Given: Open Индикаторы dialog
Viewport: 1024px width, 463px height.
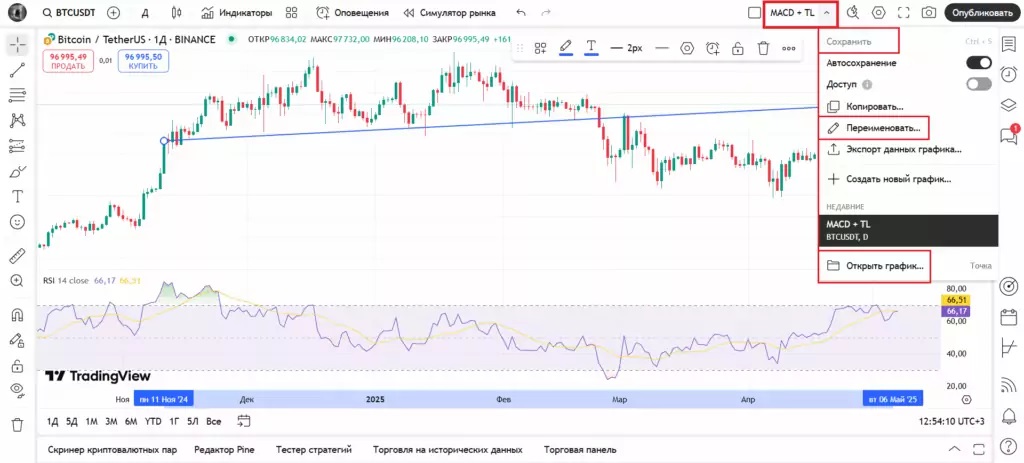Looking at the screenshot, I should 236,12.
